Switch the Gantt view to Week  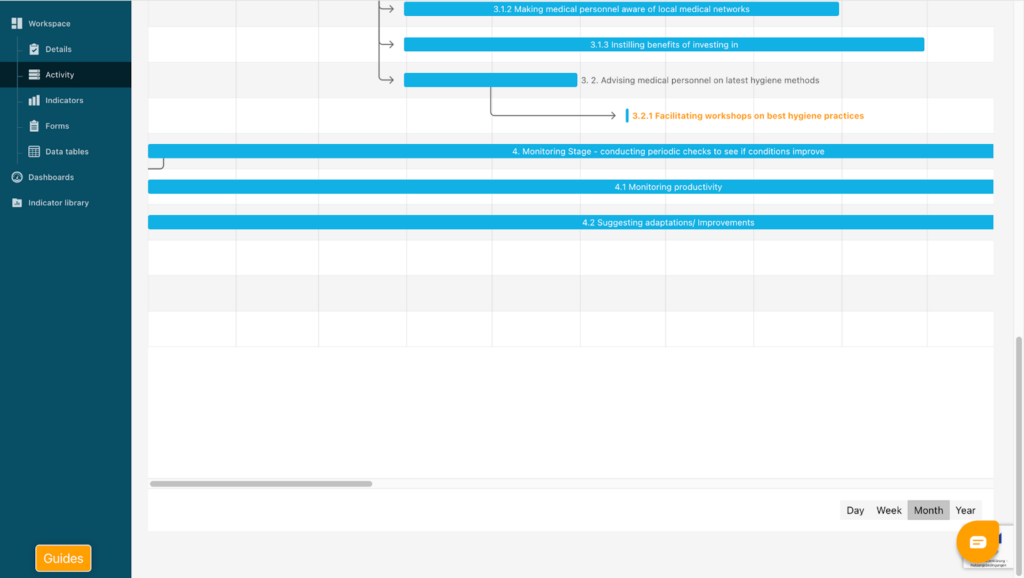point(889,510)
